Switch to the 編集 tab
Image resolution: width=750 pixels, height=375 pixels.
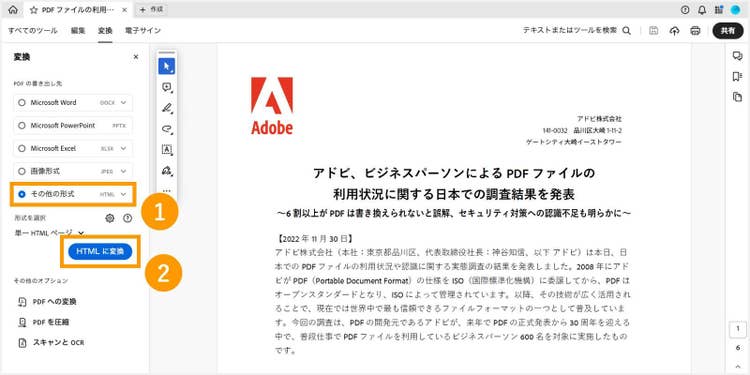(78, 31)
